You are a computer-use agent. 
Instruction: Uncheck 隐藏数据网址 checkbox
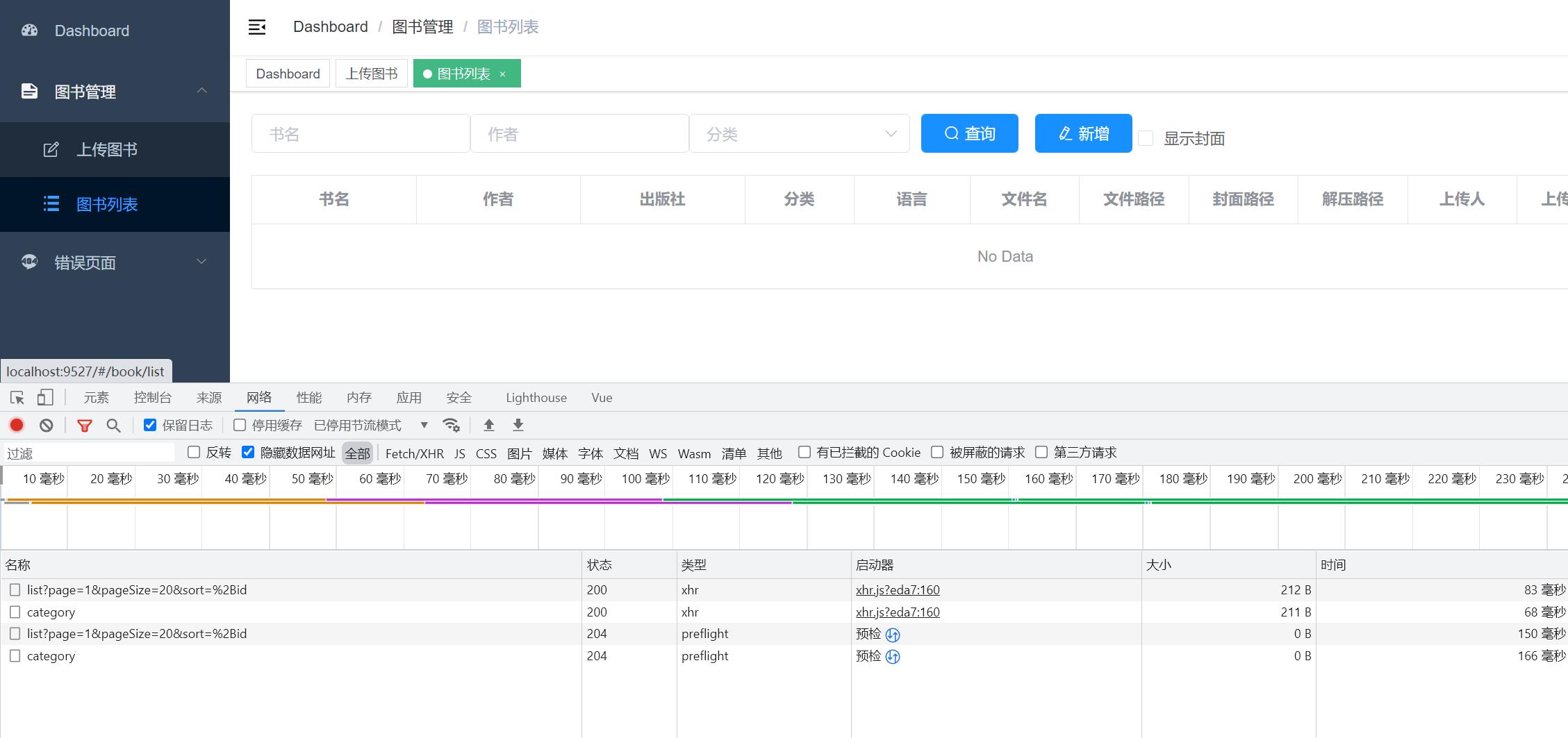click(248, 452)
